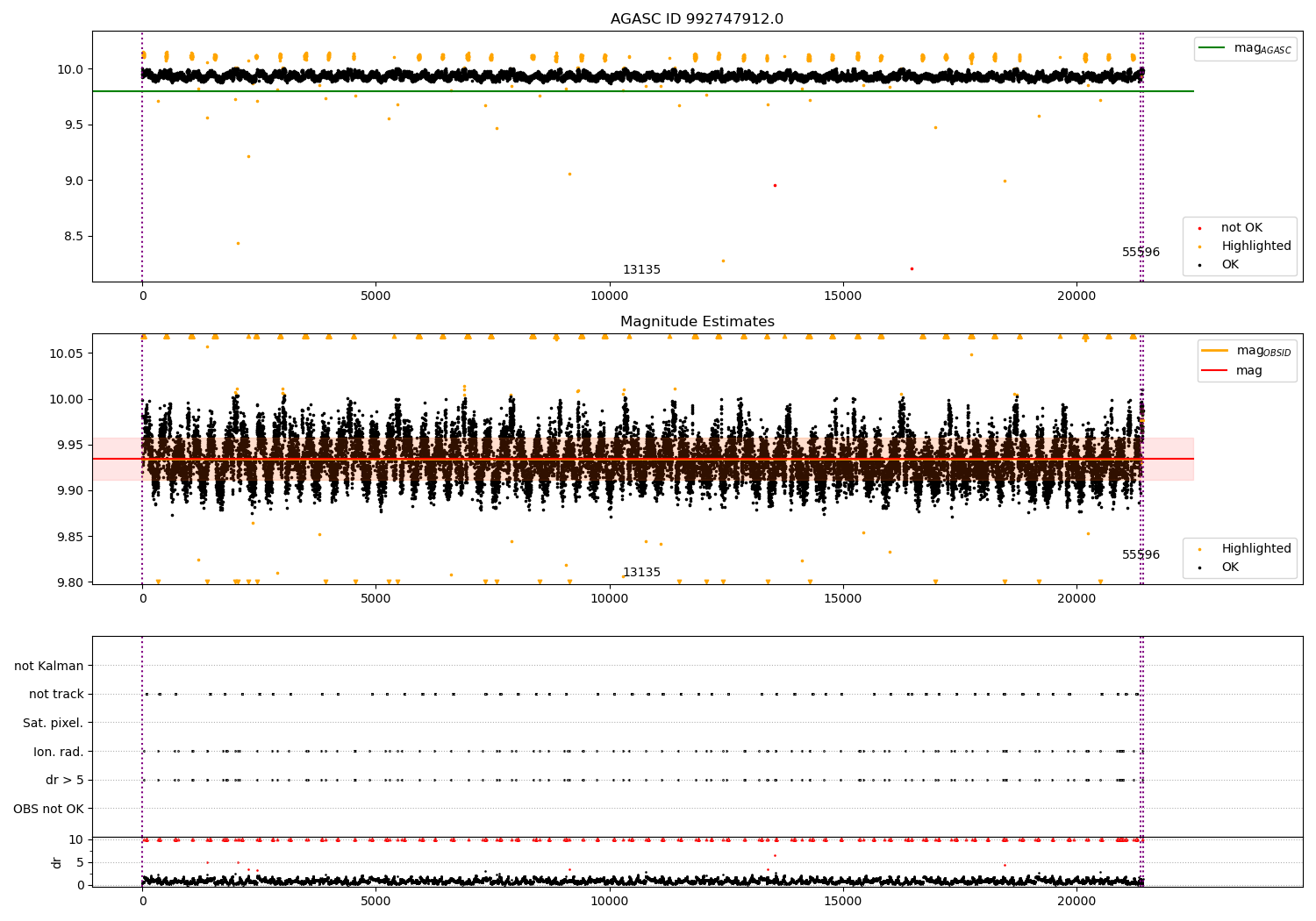Click the "10.00" y-axis tick label
This screenshot has width=1316, height=921.
click(x=68, y=399)
